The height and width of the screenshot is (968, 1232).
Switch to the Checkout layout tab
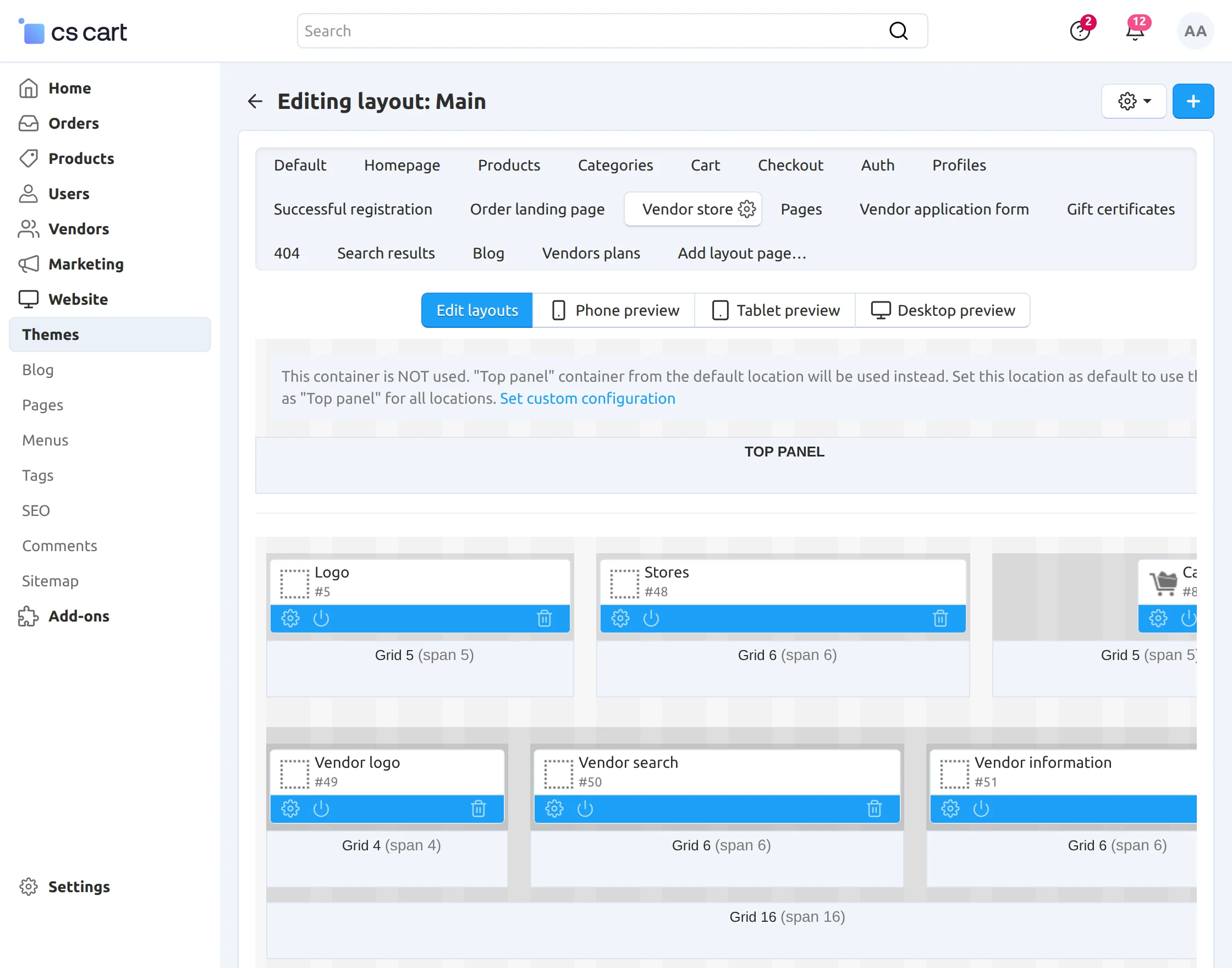pyautogui.click(x=790, y=165)
